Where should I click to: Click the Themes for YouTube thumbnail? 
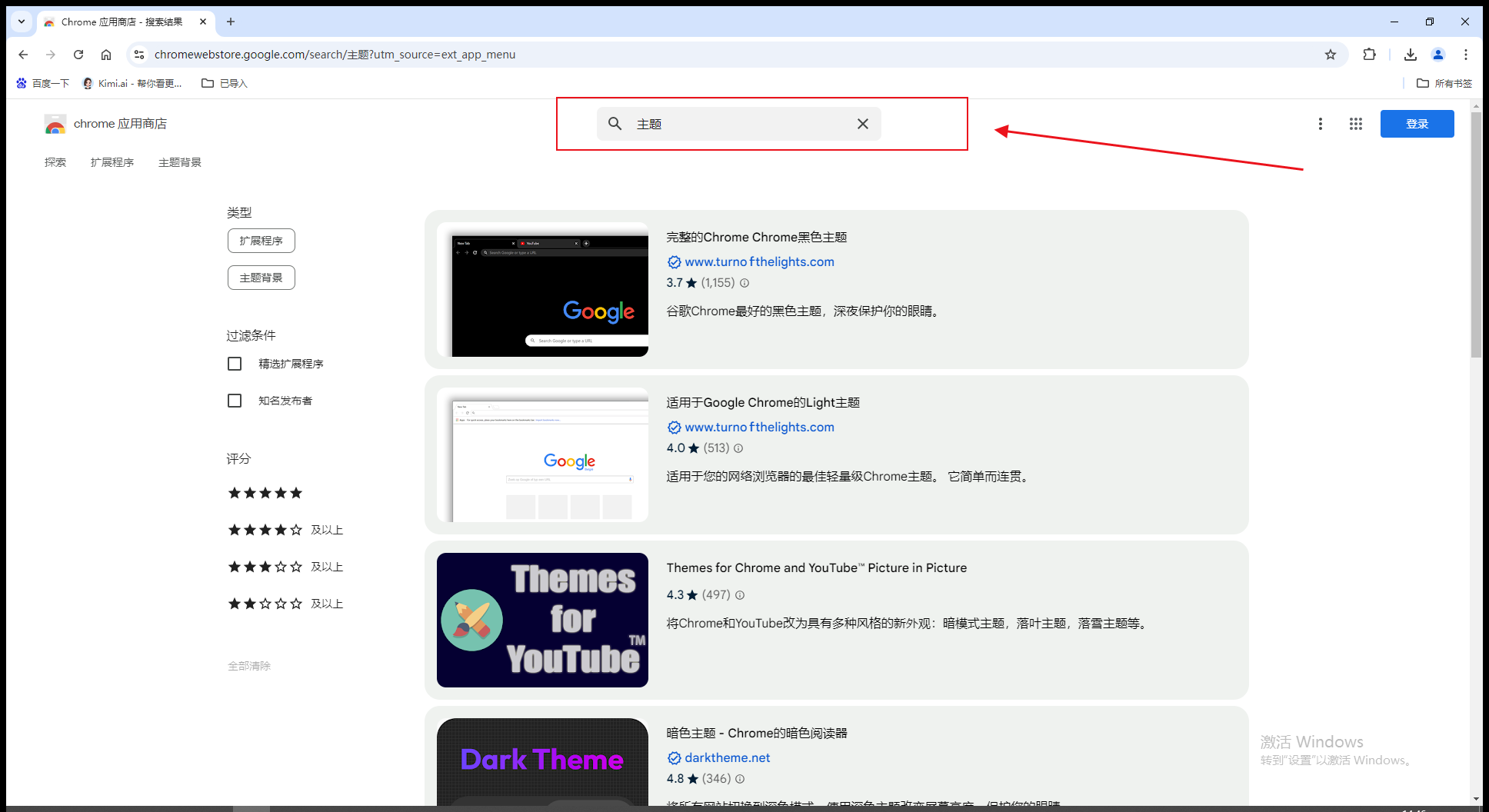[x=542, y=620]
